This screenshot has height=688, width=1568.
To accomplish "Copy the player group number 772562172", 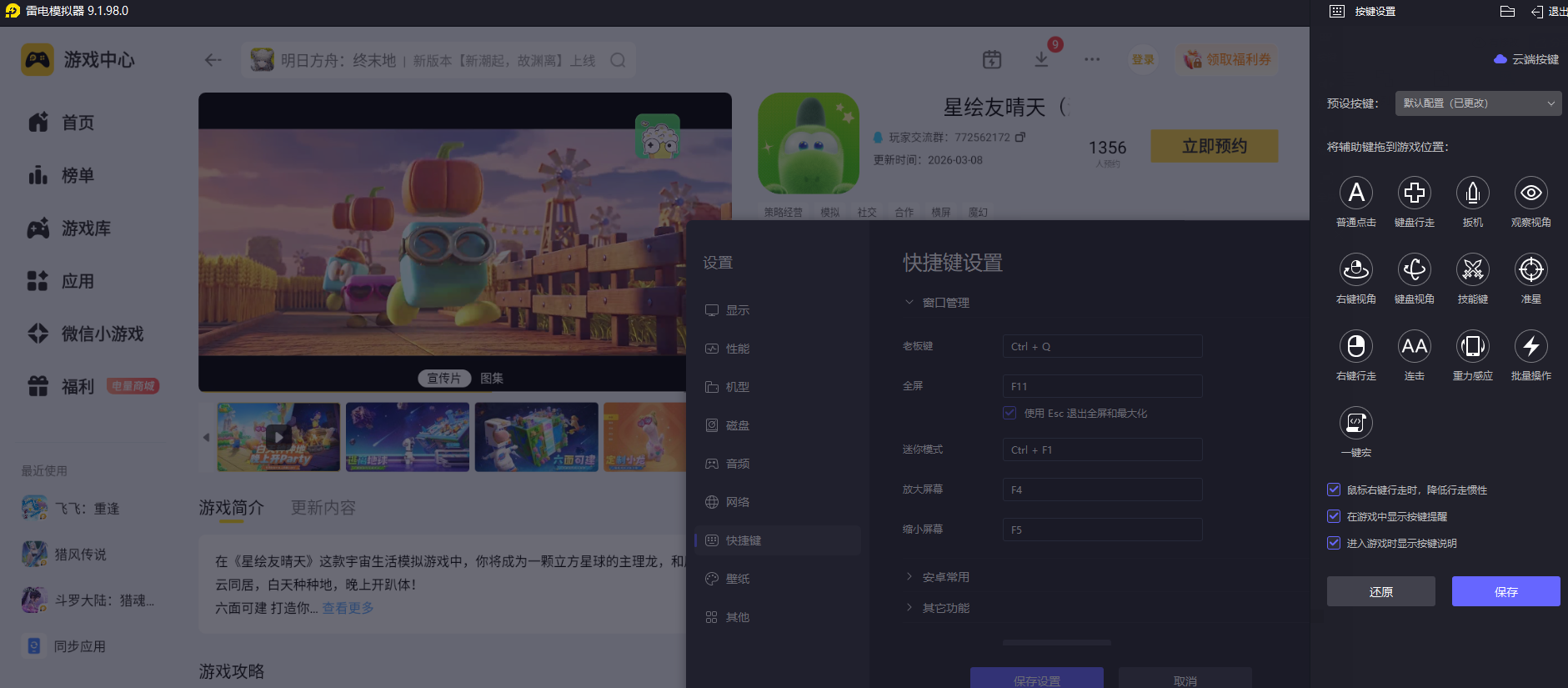I will point(1020,137).
